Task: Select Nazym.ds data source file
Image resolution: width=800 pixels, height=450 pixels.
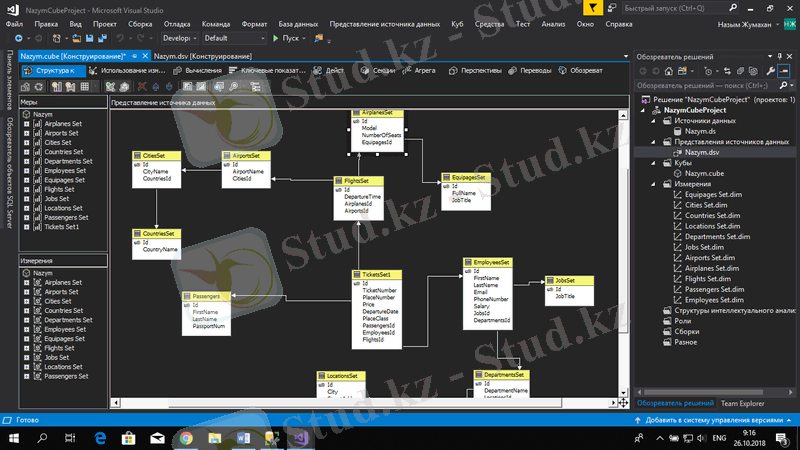Action: coord(700,131)
